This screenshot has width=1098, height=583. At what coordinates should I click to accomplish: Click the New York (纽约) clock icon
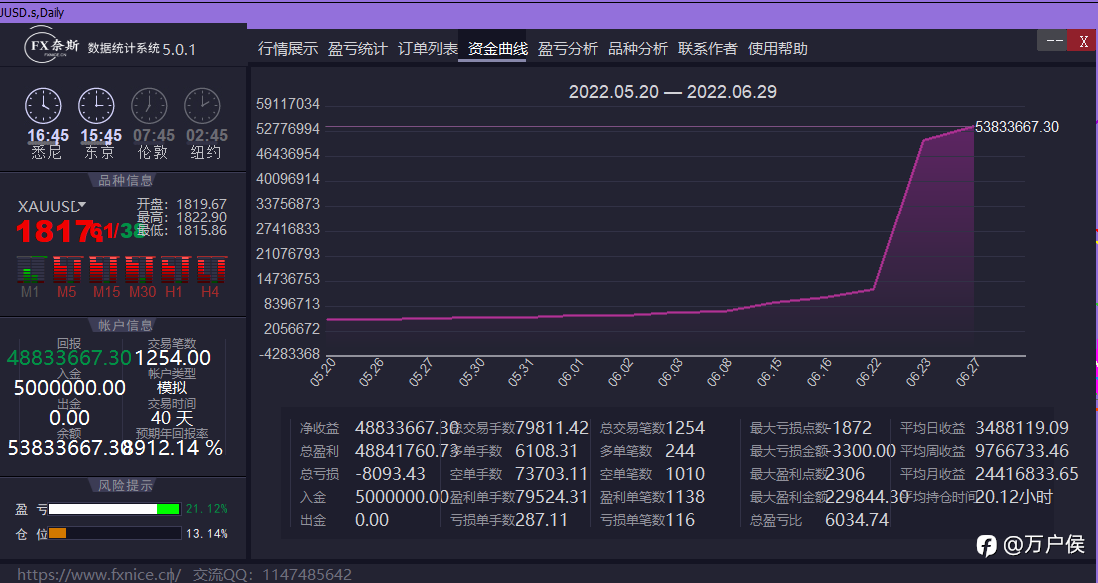(202, 106)
